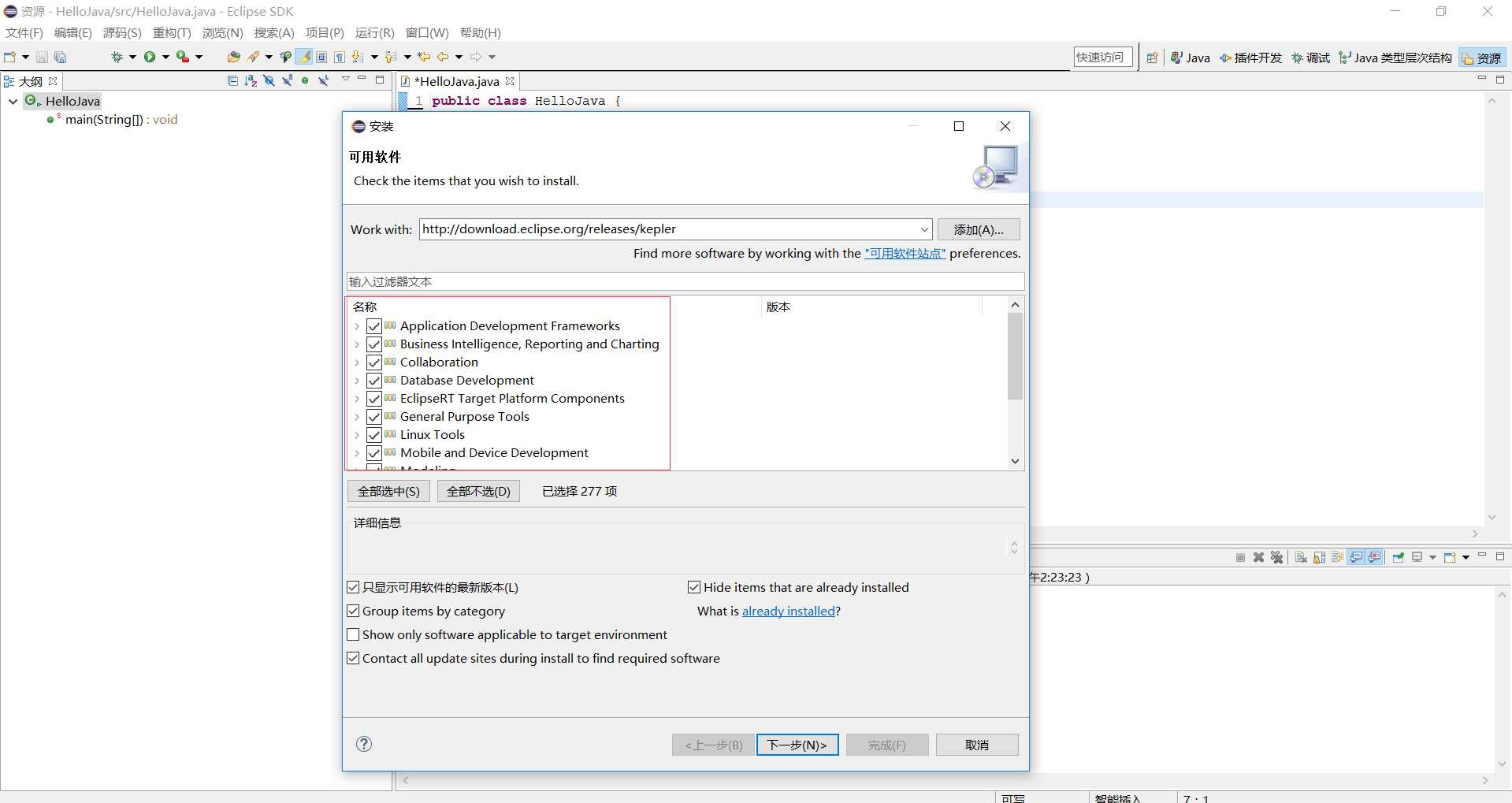This screenshot has width=1512, height=803.
Task: Click Pin Console icon
Action: [x=1399, y=557]
